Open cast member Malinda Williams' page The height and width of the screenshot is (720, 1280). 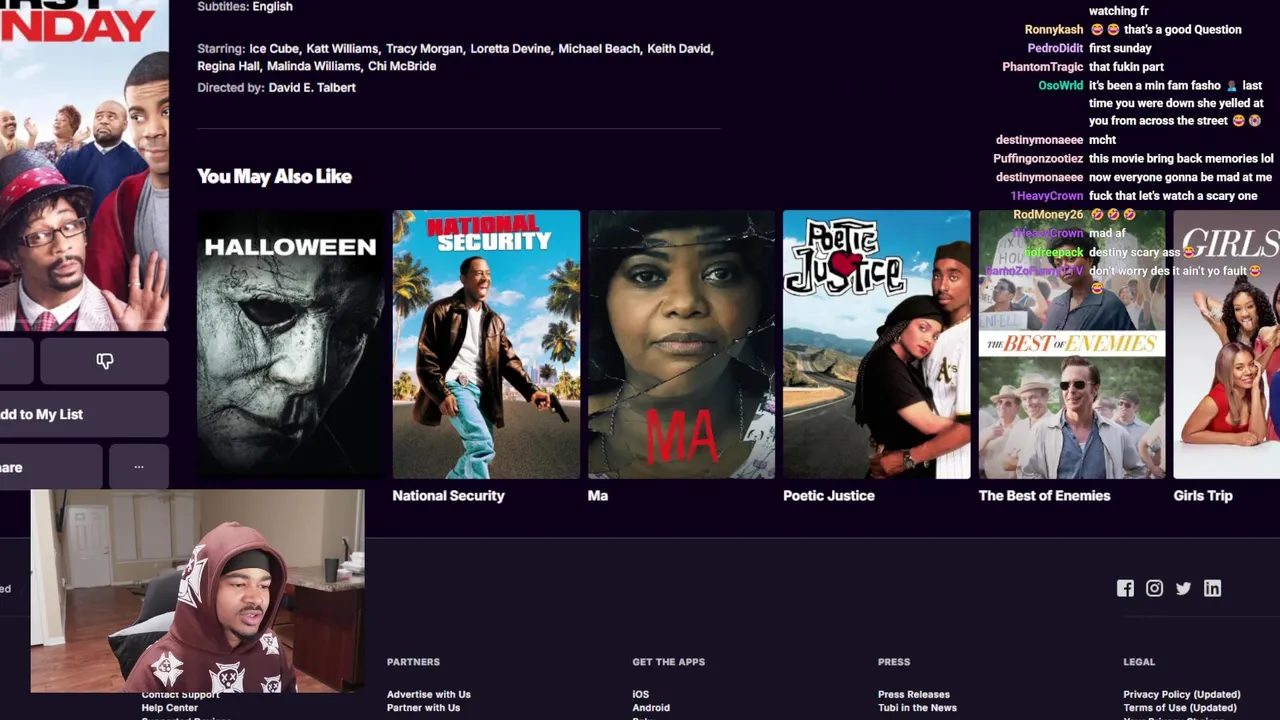(314, 66)
